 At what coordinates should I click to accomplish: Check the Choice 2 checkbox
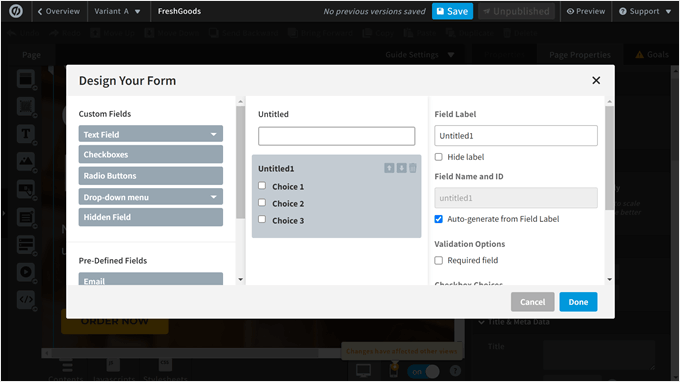click(262, 202)
